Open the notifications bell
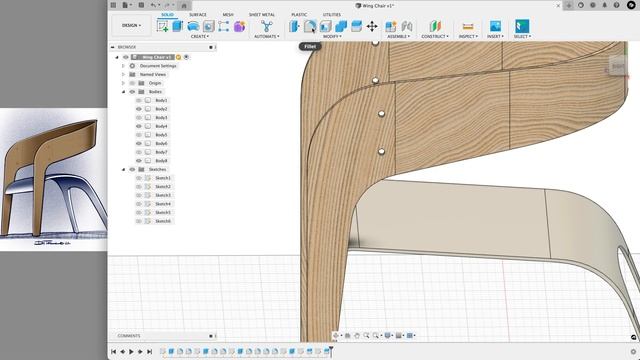The image size is (640, 360). 604,5
